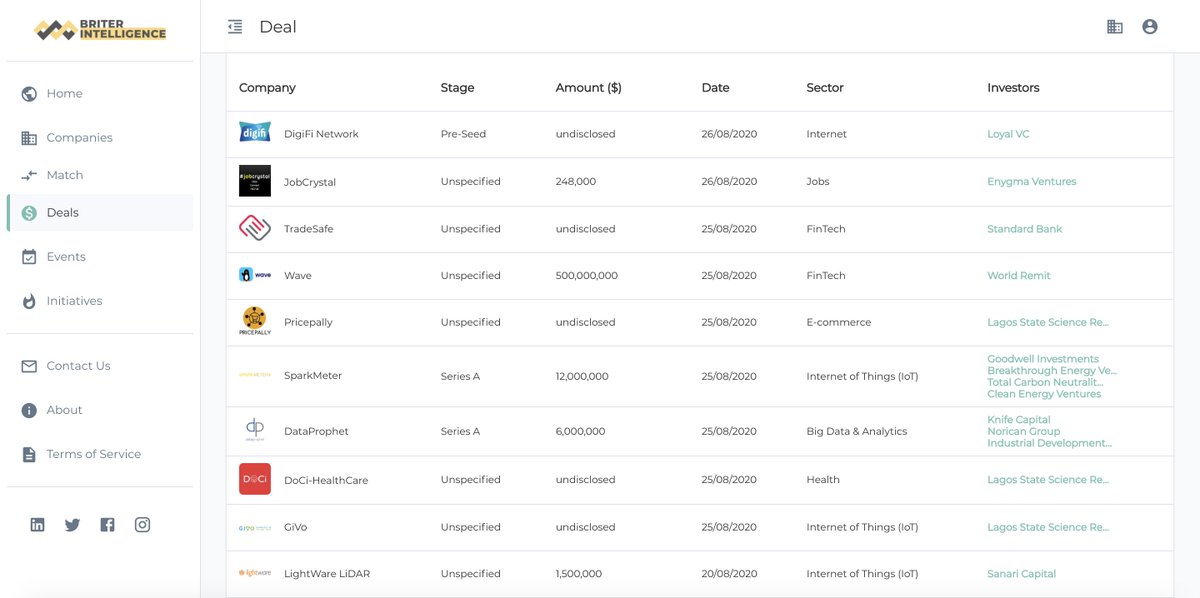Screen dimensions: 1200x598
Task: Open Companies menu item
Action: pyautogui.click(x=80, y=138)
